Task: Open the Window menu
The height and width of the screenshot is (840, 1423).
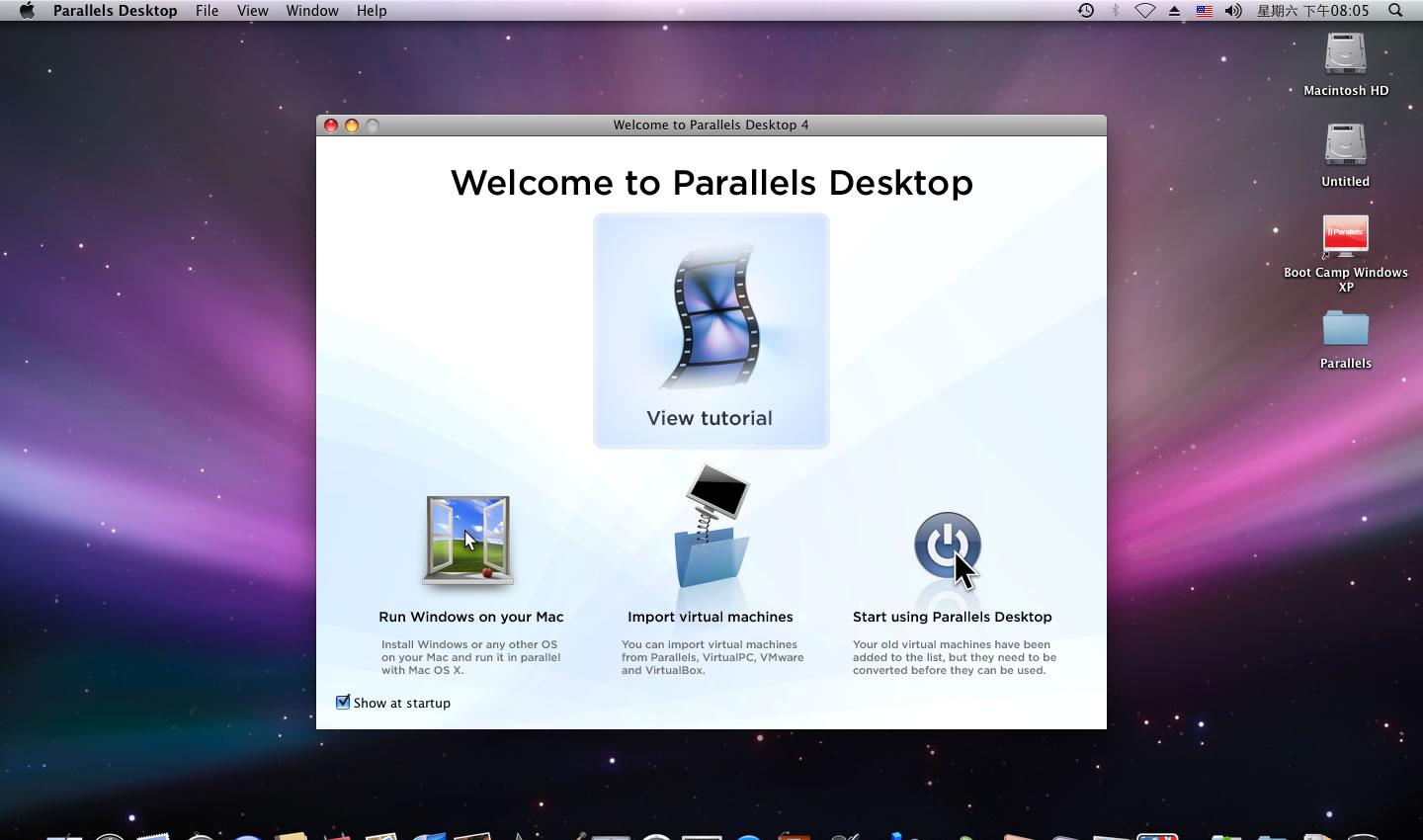Action: (x=312, y=11)
